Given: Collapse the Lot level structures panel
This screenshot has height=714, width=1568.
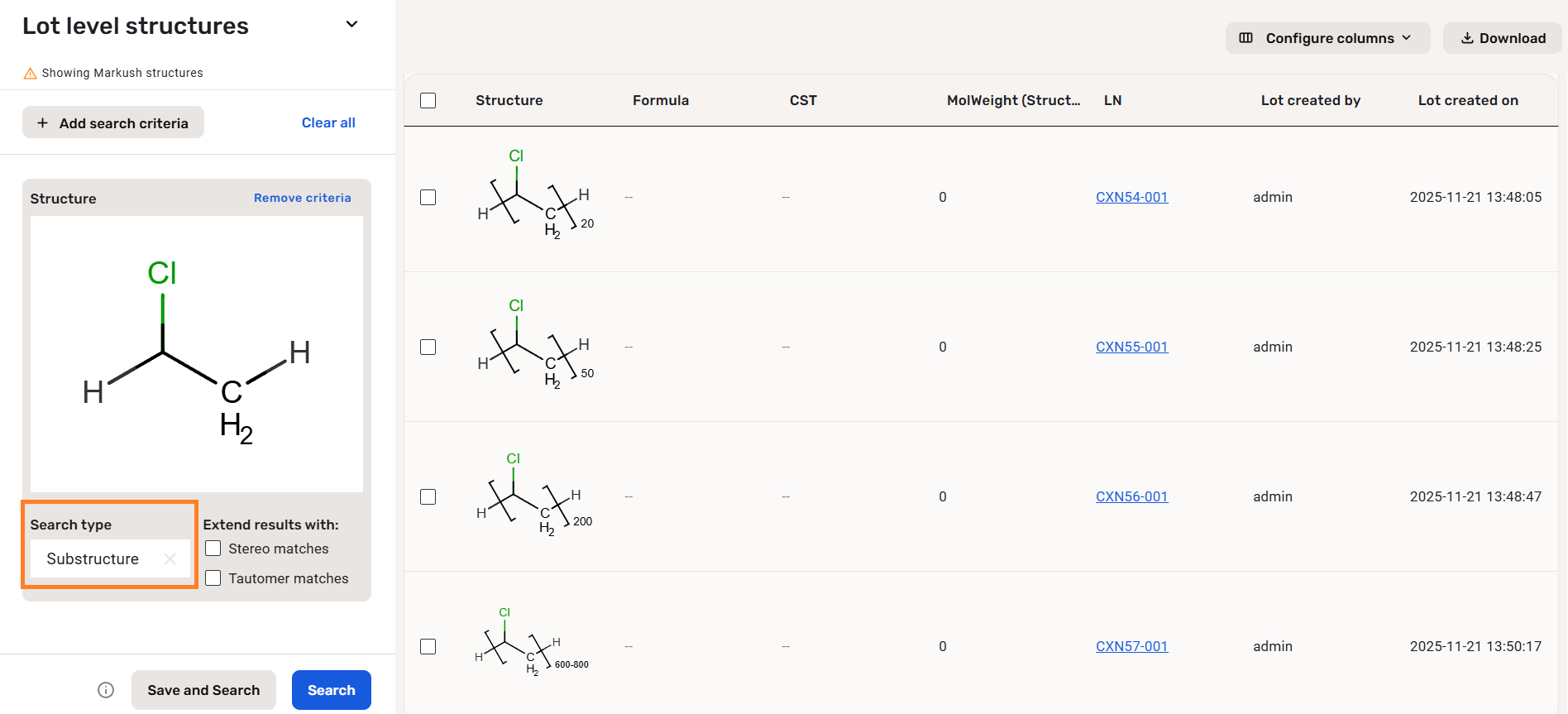Looking at the screenshot, I should click(x=351, y=25).
